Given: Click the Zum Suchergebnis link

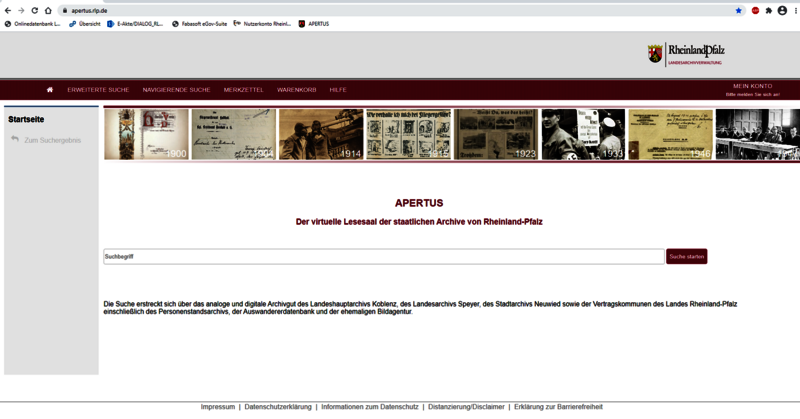Looking at the screenshot, I should click(x=53, y=140).
